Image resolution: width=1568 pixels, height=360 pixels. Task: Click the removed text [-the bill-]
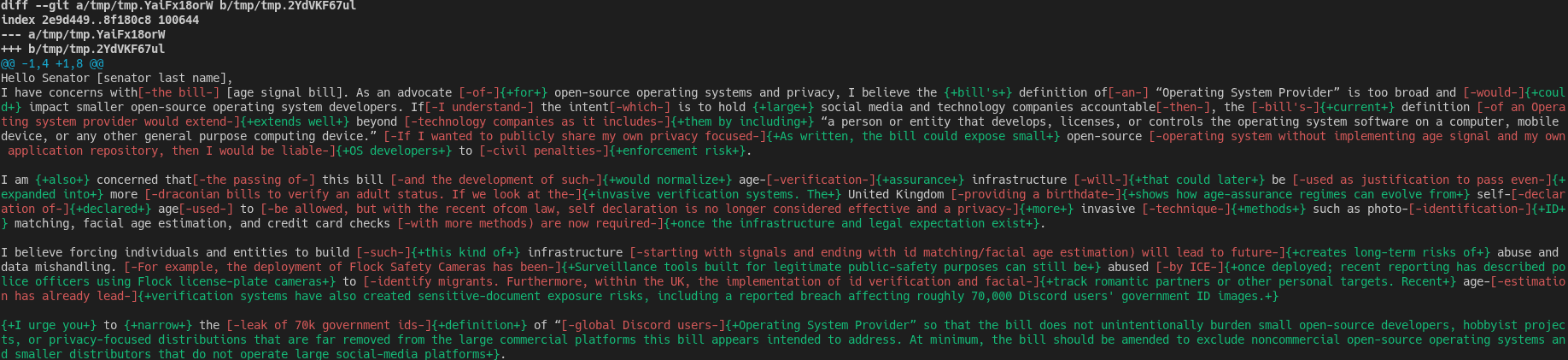coord(178,92)
